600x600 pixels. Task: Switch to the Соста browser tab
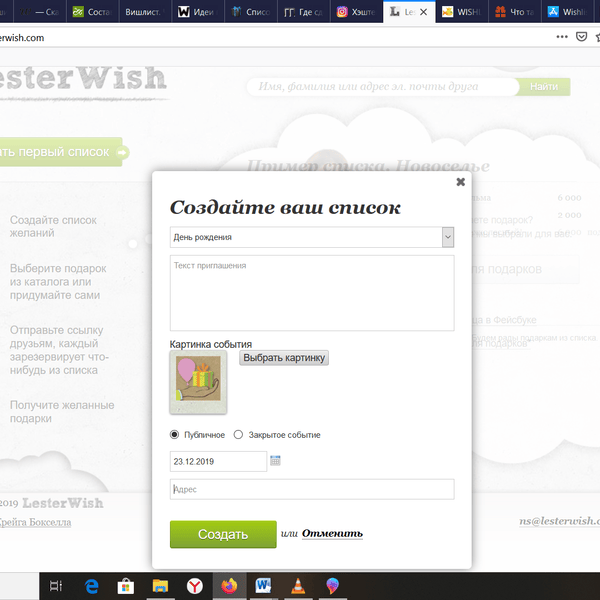(x=92, y=12)
